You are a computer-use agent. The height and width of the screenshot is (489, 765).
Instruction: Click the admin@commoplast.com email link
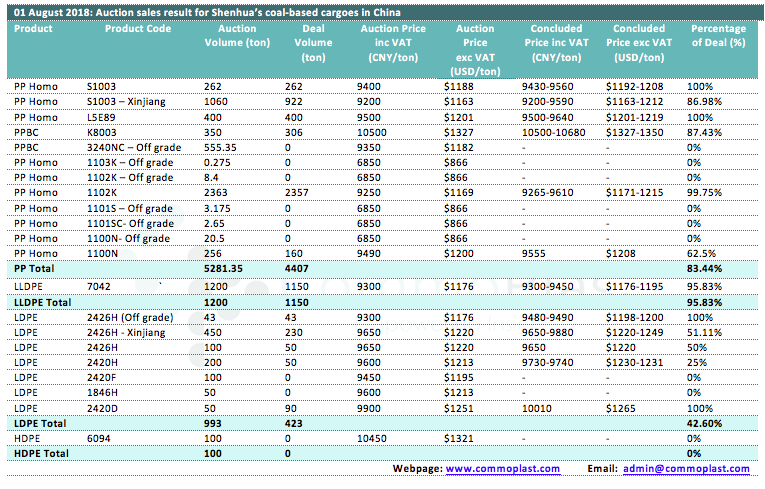point(690,468)
